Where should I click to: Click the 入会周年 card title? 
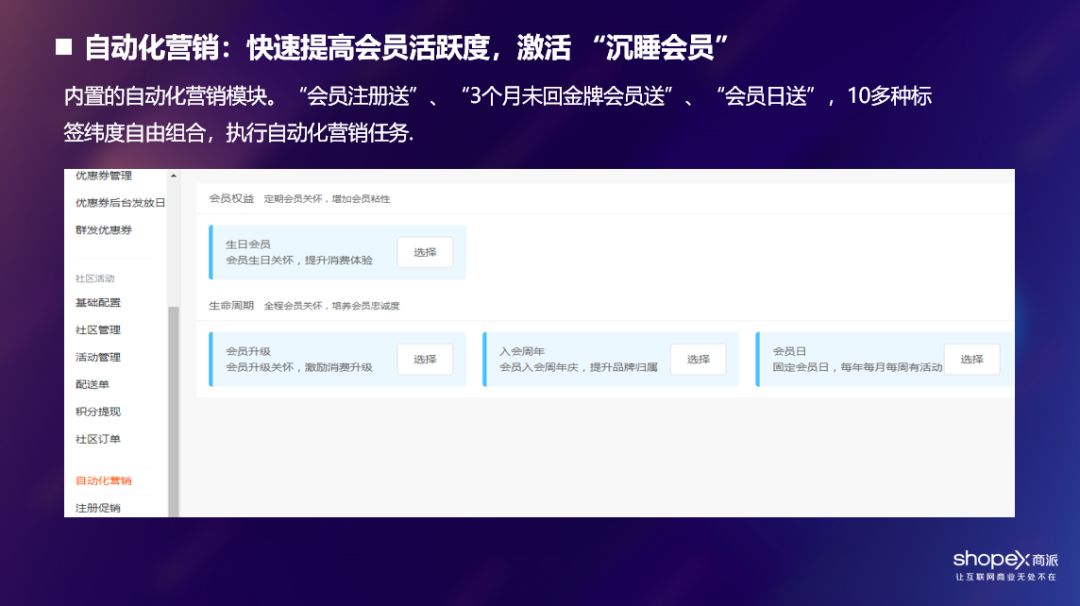[x=521, y=351]
